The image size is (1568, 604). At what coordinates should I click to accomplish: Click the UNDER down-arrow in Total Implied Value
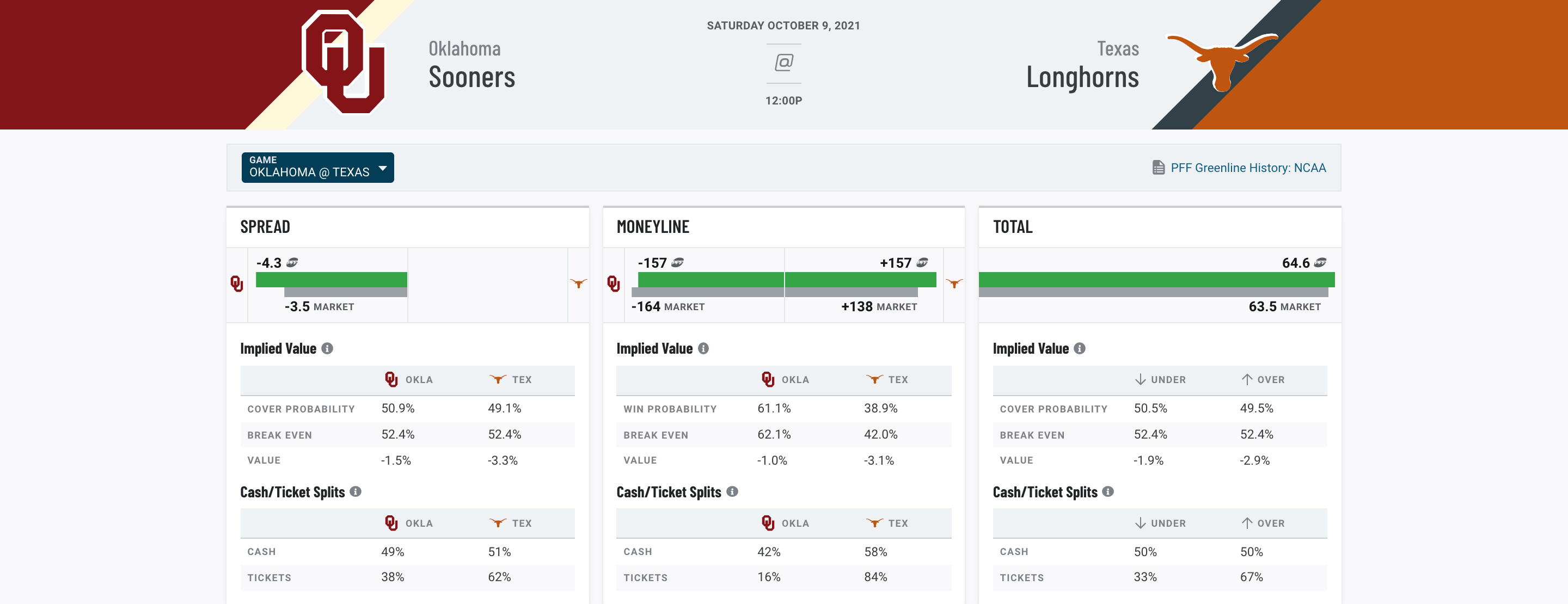pos(1141,380)
